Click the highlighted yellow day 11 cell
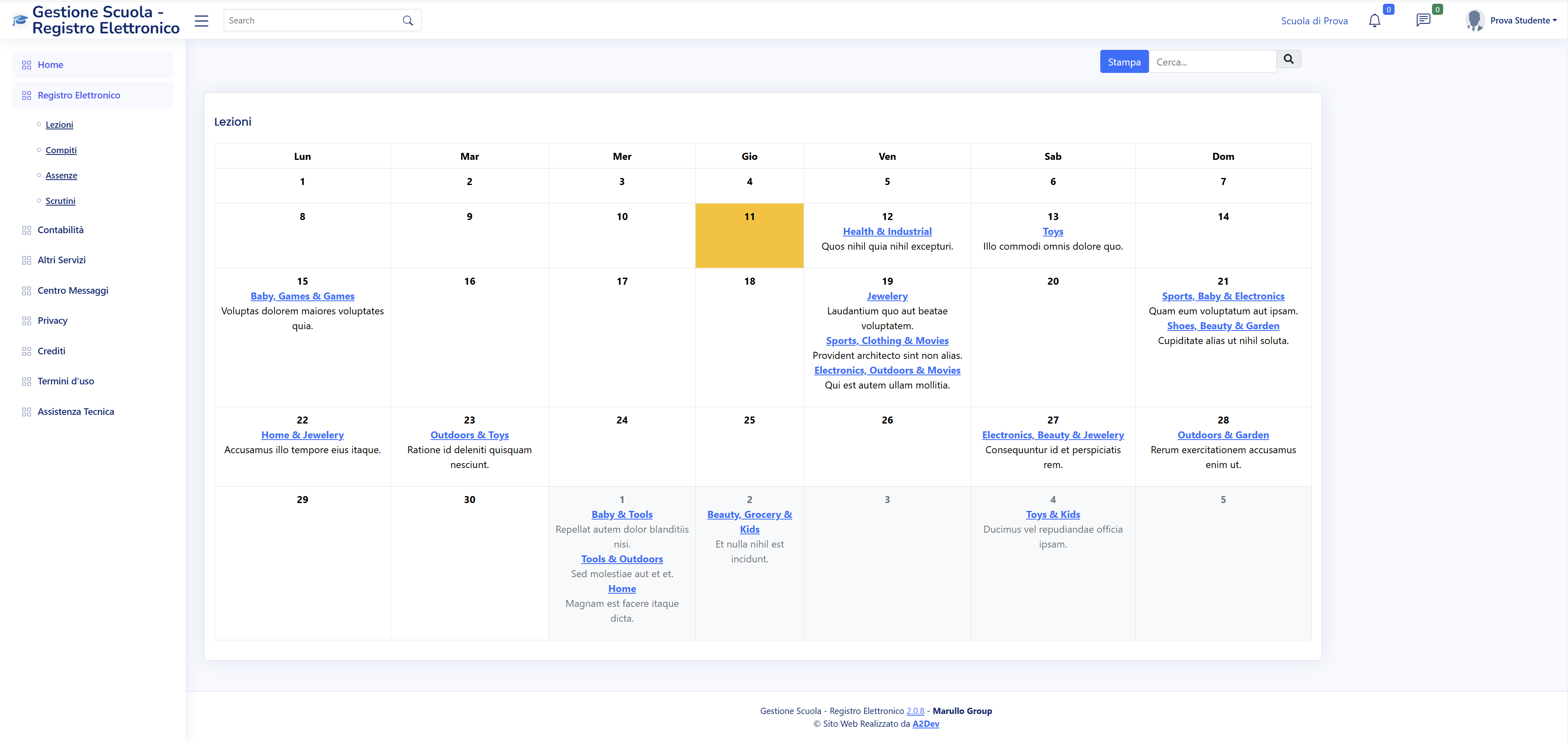The width and height of the screenshot is (1568, 742). point(749,236)
